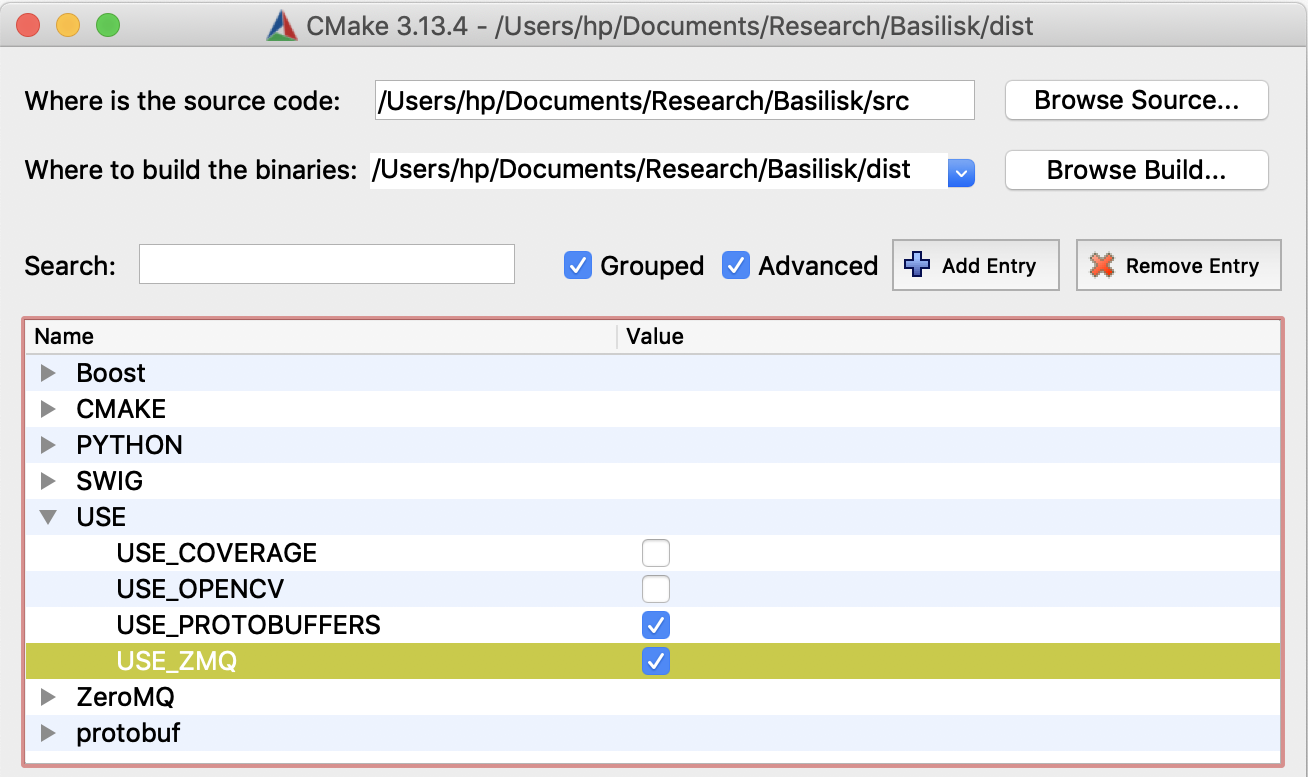Enable the USE_COVERAGE checkbox

(656, 553)
